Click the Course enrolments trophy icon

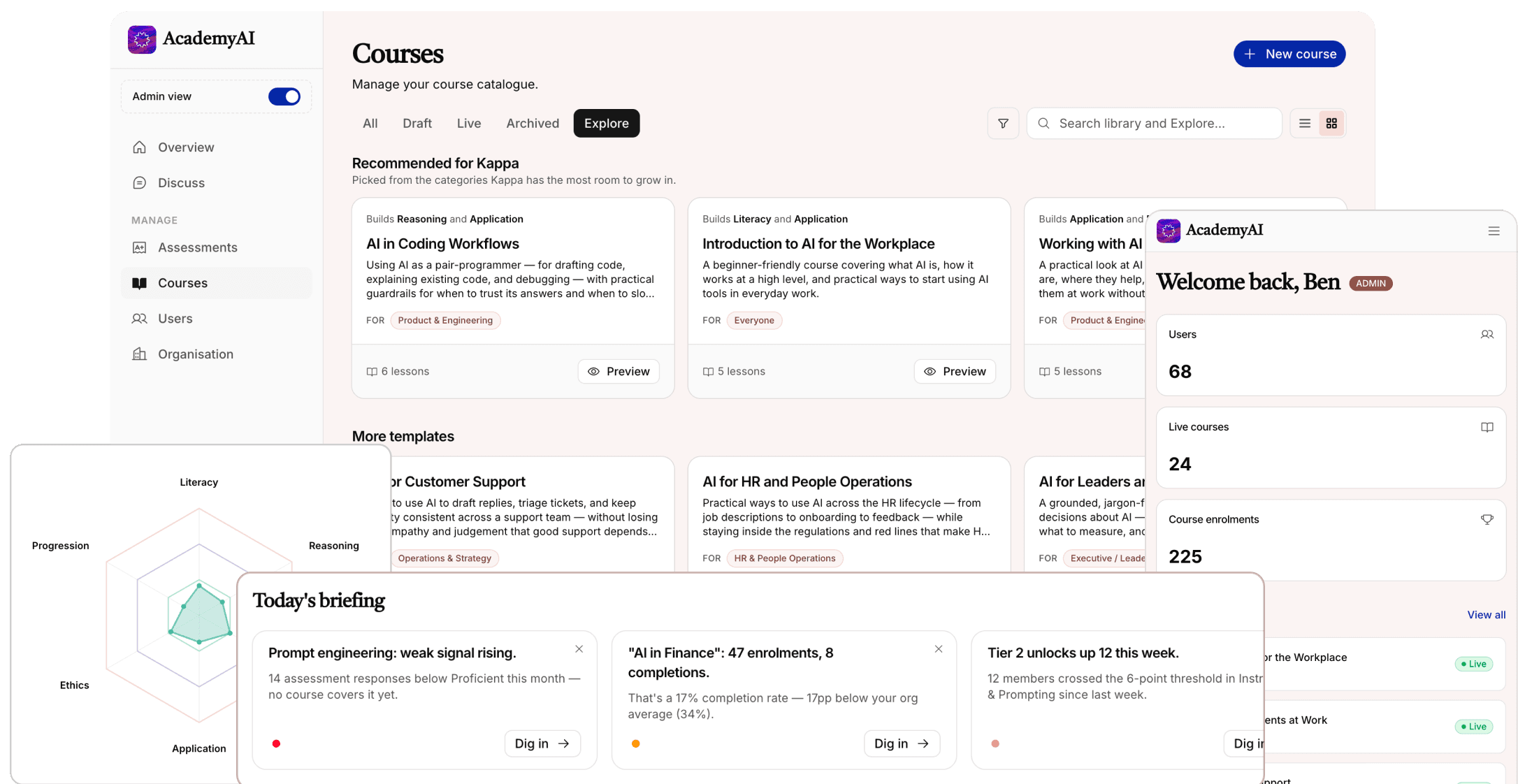point(1487,519)
